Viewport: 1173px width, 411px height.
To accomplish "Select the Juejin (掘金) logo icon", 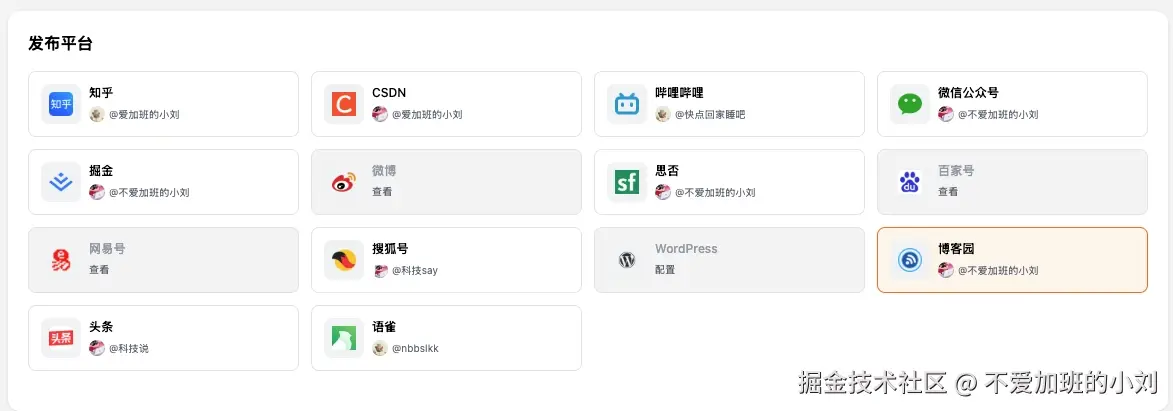I will coord(61,182).
